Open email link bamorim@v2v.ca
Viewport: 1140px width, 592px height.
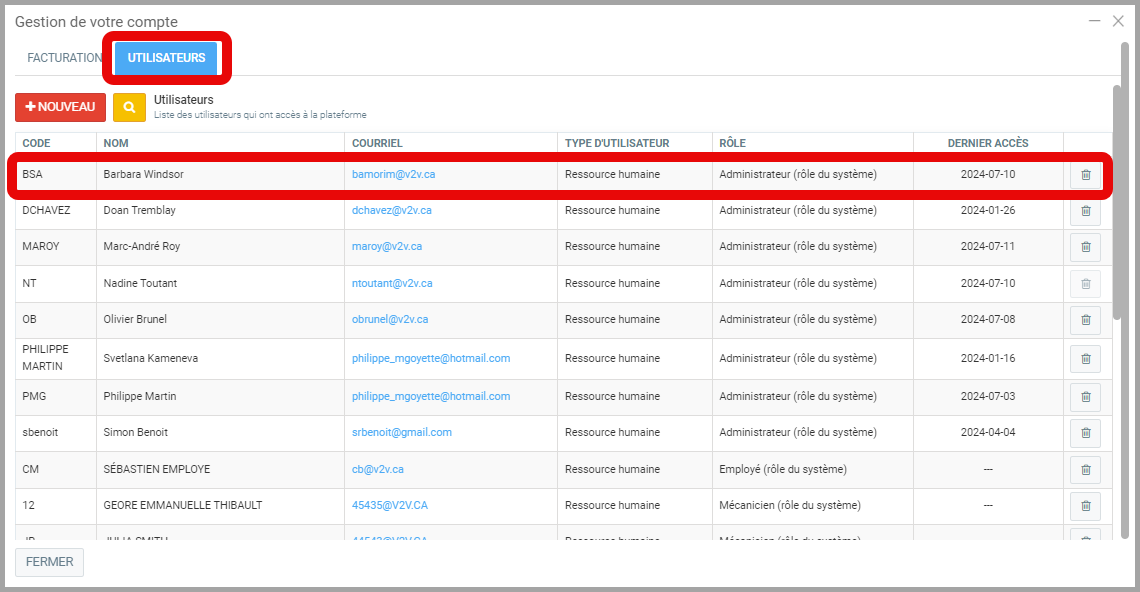393,174
